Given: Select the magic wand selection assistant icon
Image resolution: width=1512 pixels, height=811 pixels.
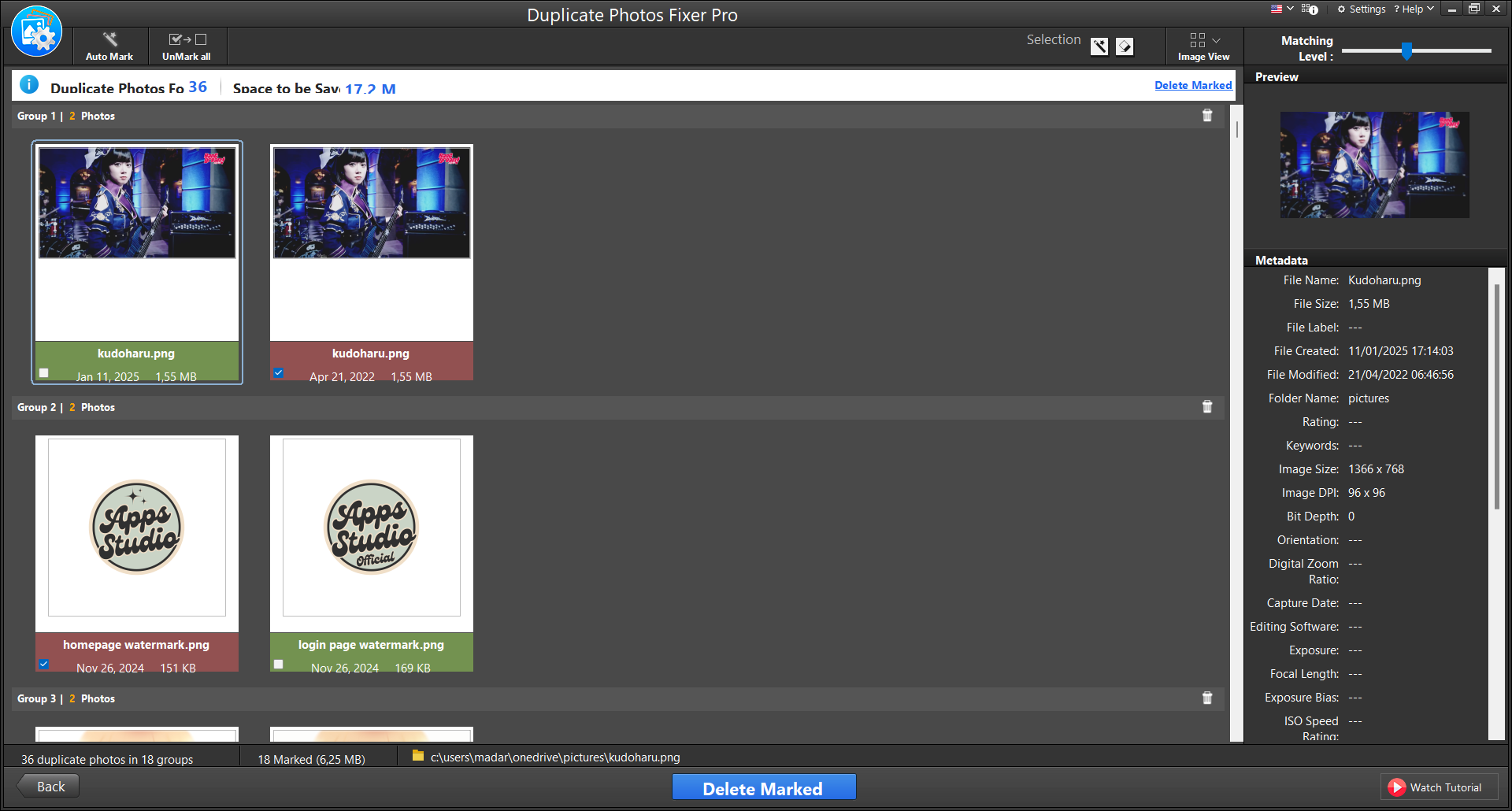Looking at the screenshot, I should [x=1099, y=46].
